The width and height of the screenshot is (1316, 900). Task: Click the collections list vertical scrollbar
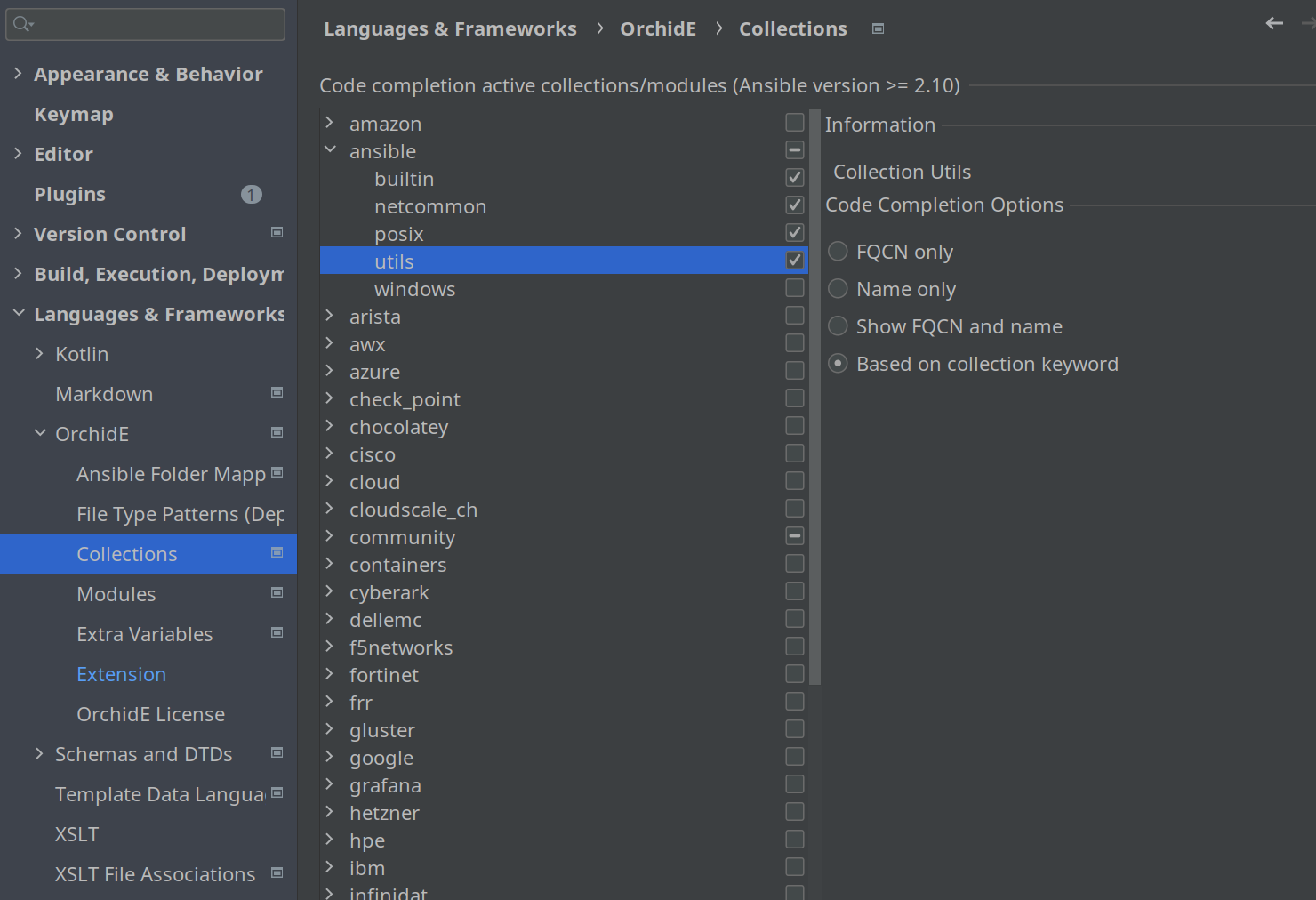pyautogui.click(x=814, y=397)
